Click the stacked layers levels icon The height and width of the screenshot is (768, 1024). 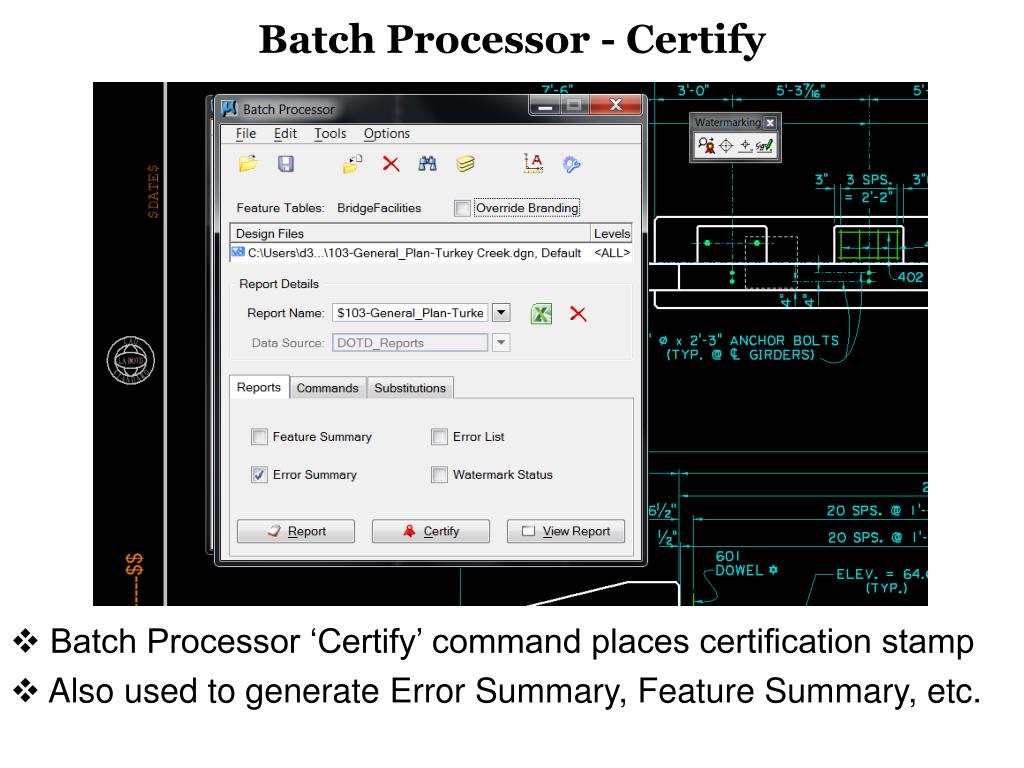(465, 163)
